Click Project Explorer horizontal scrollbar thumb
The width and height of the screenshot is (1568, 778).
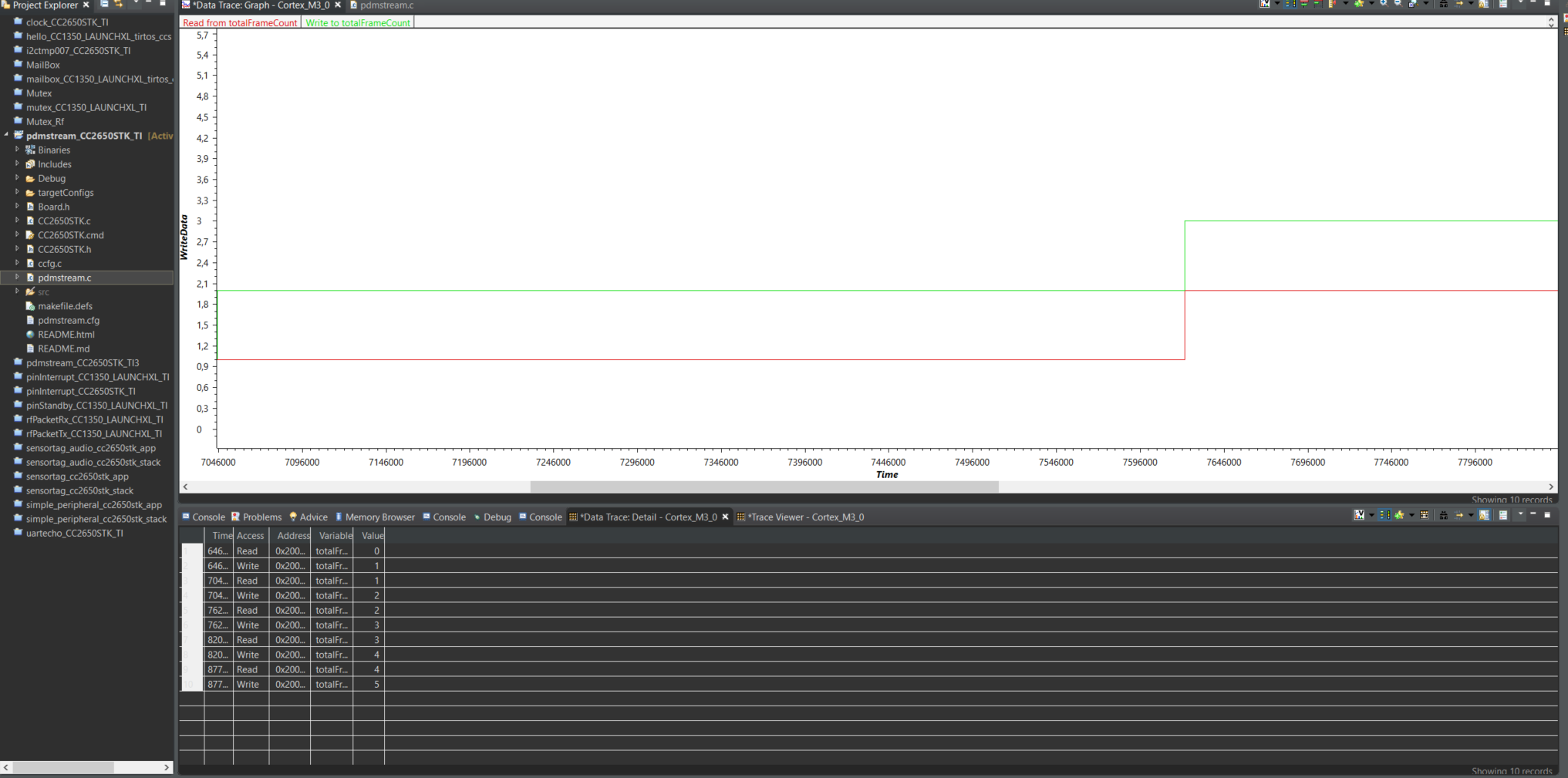pos(63,767)
